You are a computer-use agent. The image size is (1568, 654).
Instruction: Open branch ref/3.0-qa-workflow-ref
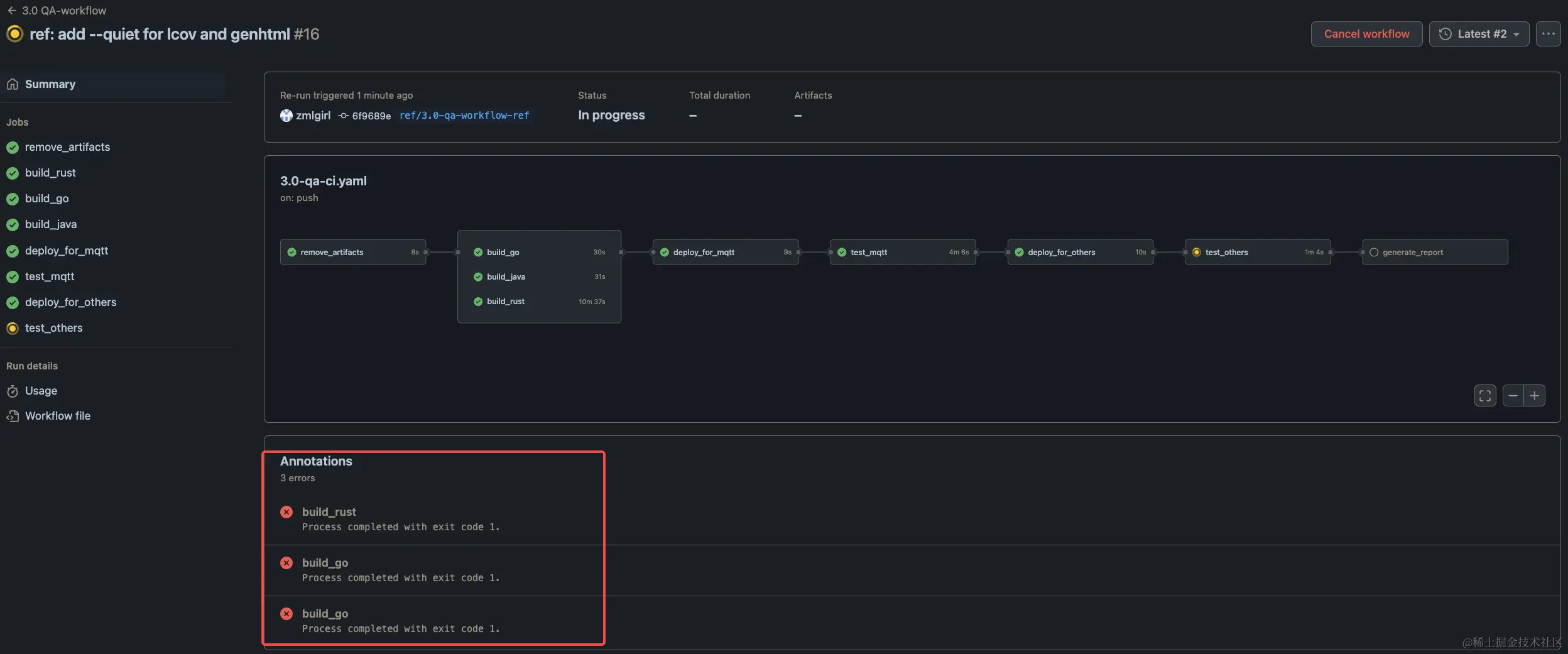click(x=464, y=116)
